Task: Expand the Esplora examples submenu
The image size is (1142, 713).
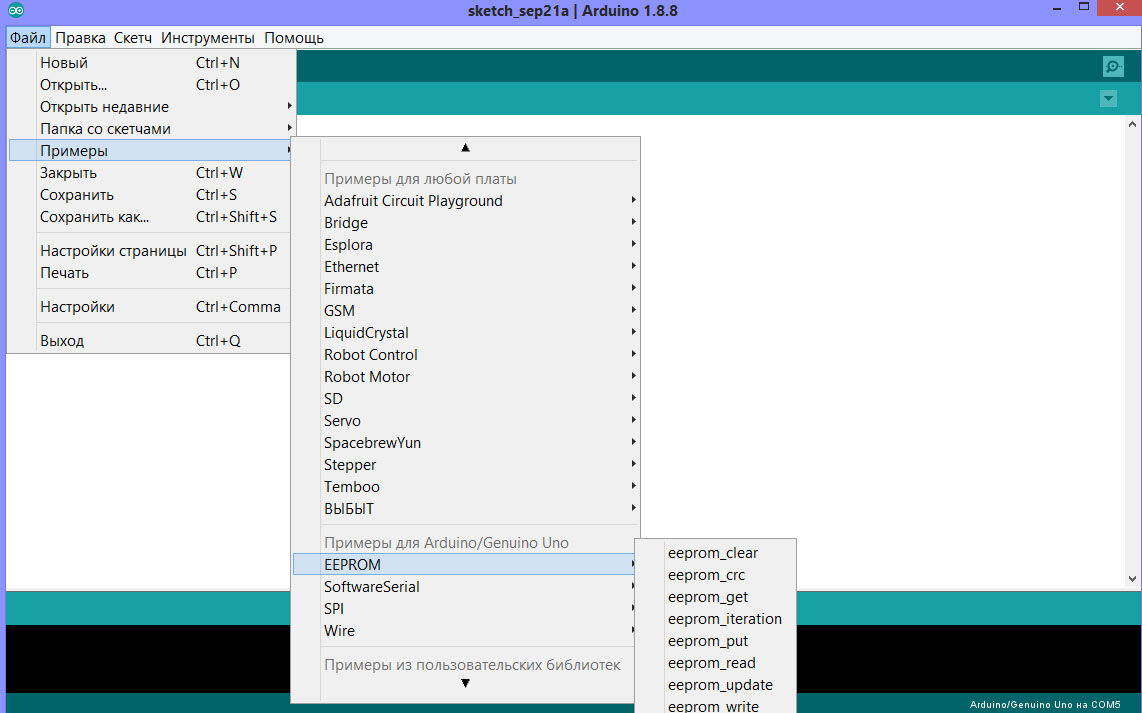Action: tap(465, 245)
